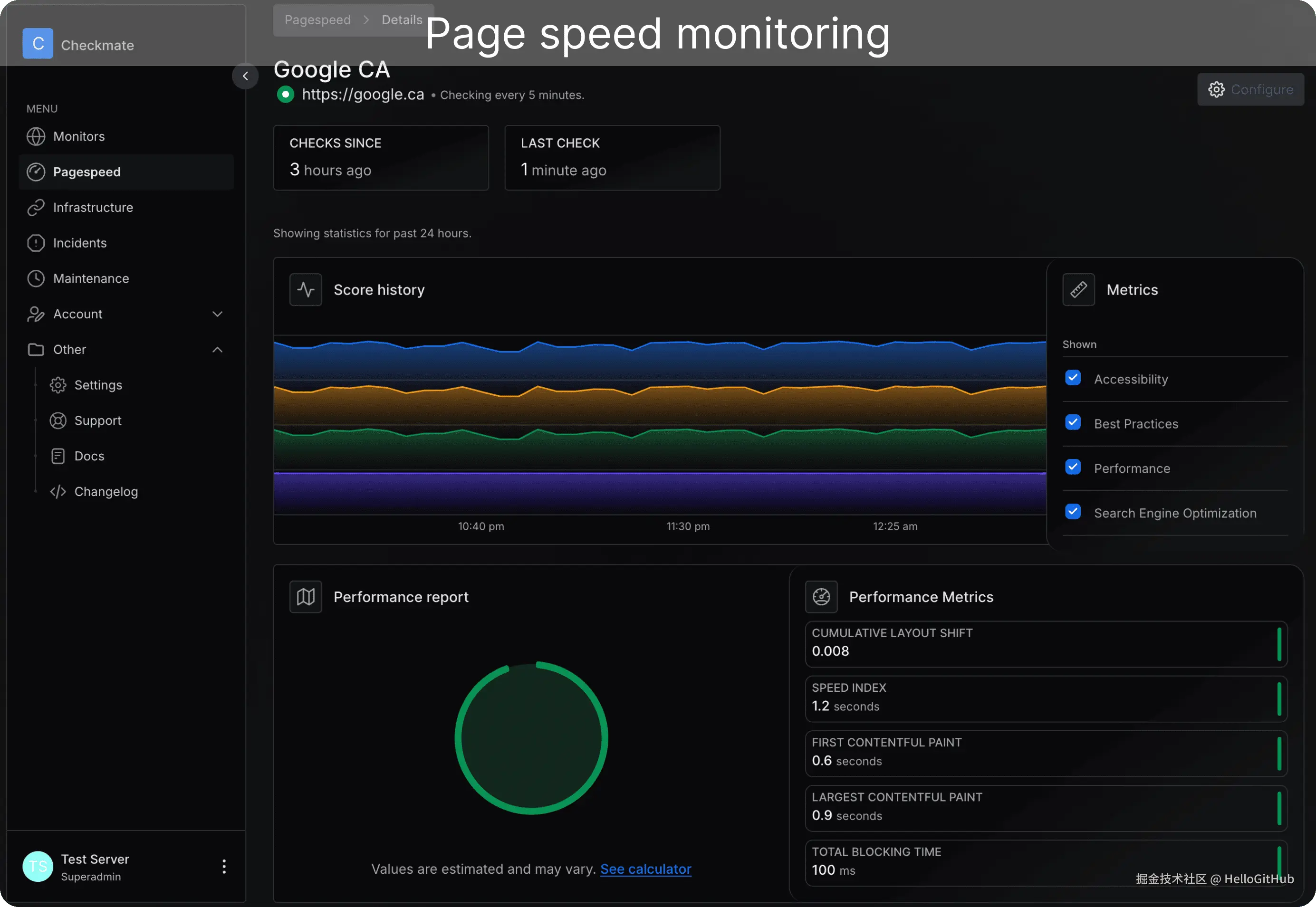Click the Maintenance clock icon
1316x907 pixels.
(36, 278)
